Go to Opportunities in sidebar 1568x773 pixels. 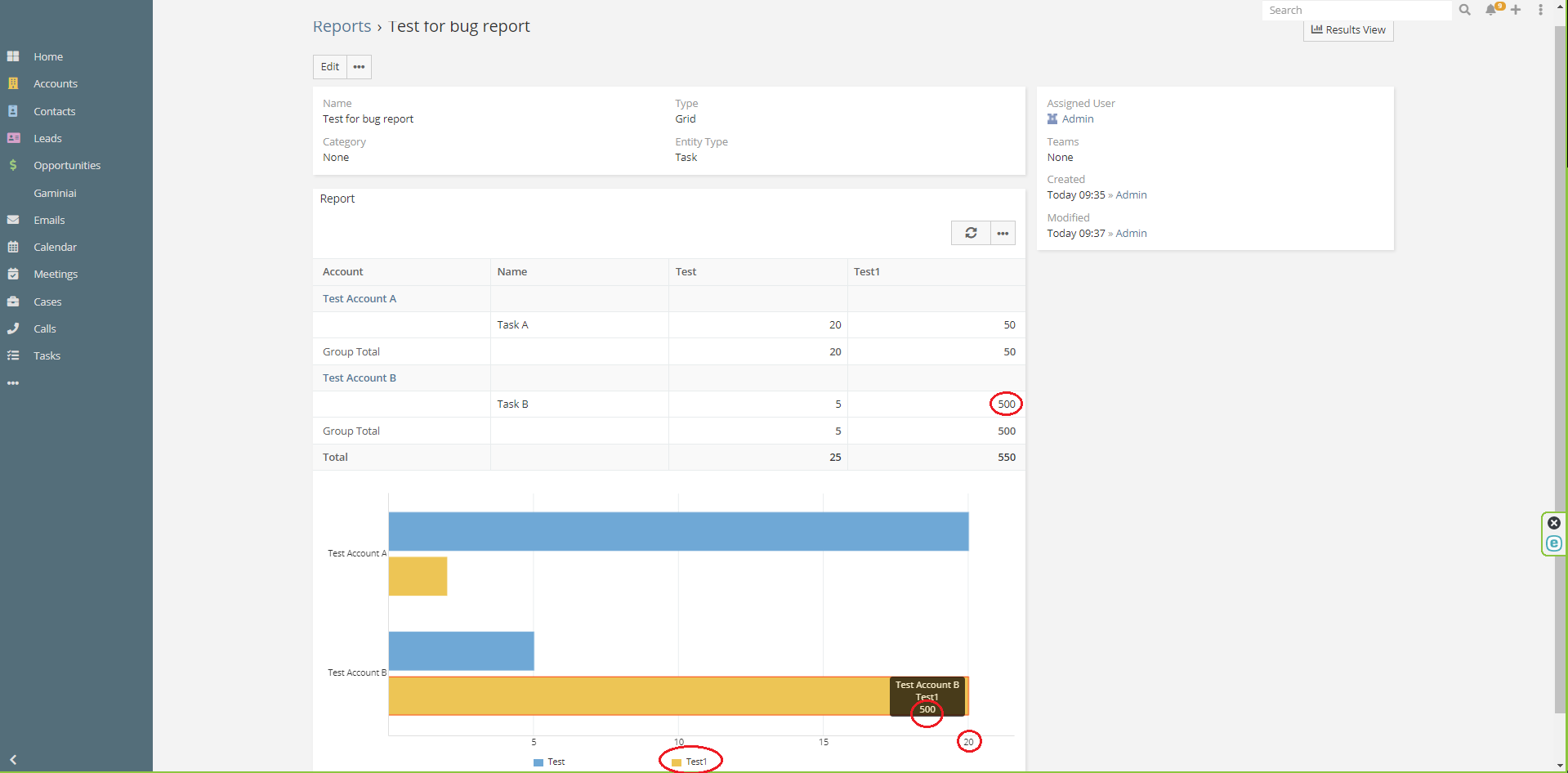[67, 165]
